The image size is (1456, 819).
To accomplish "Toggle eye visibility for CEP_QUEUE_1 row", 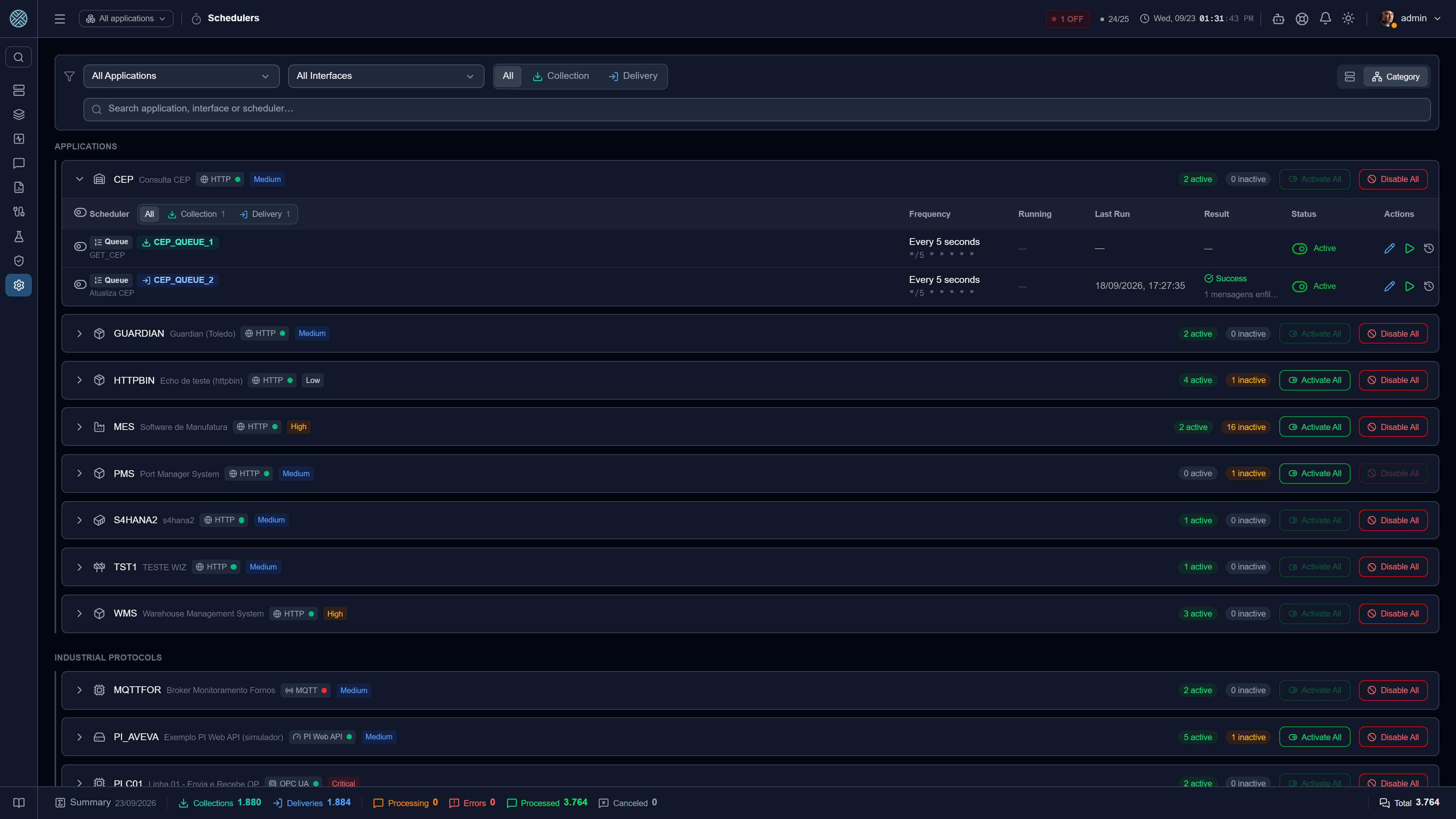I will pyautogui.click(x=80, y=246).
